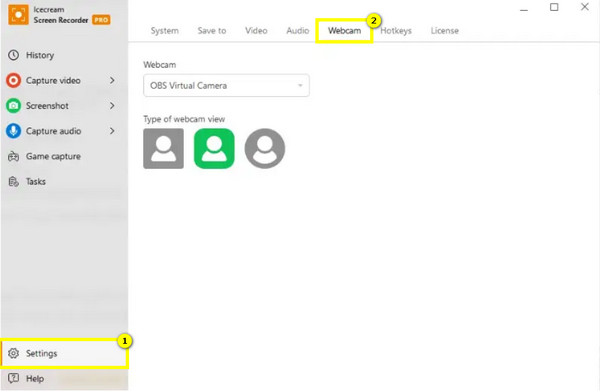The height and width of the screenshot is (392, 600).
Task: Click the Tasks clipboard icon
Action: click(x=13, y=181)
